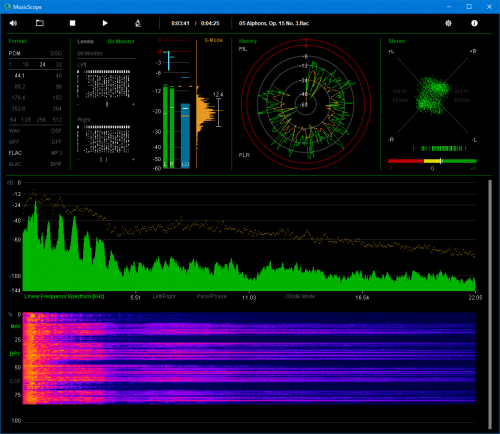500x434 pixels.
Task: Click the stereo goniometer scatter display
Action: pos(432,95)
